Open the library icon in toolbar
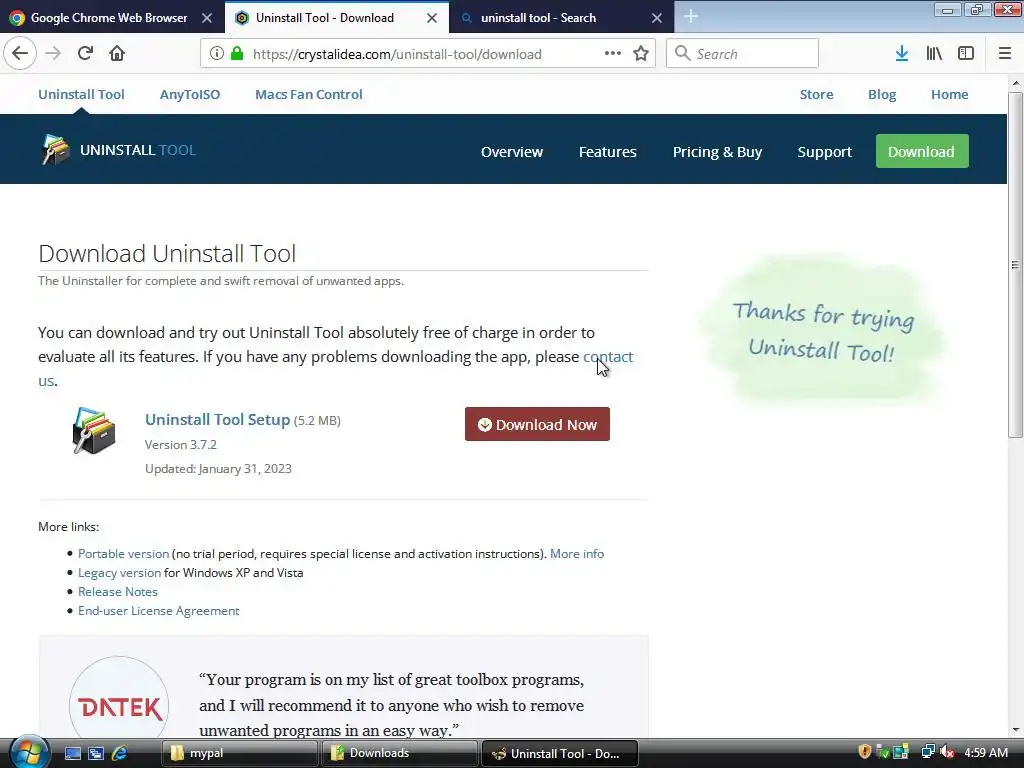The height and width of the screenshot is (768, 1024). (934, 53)
